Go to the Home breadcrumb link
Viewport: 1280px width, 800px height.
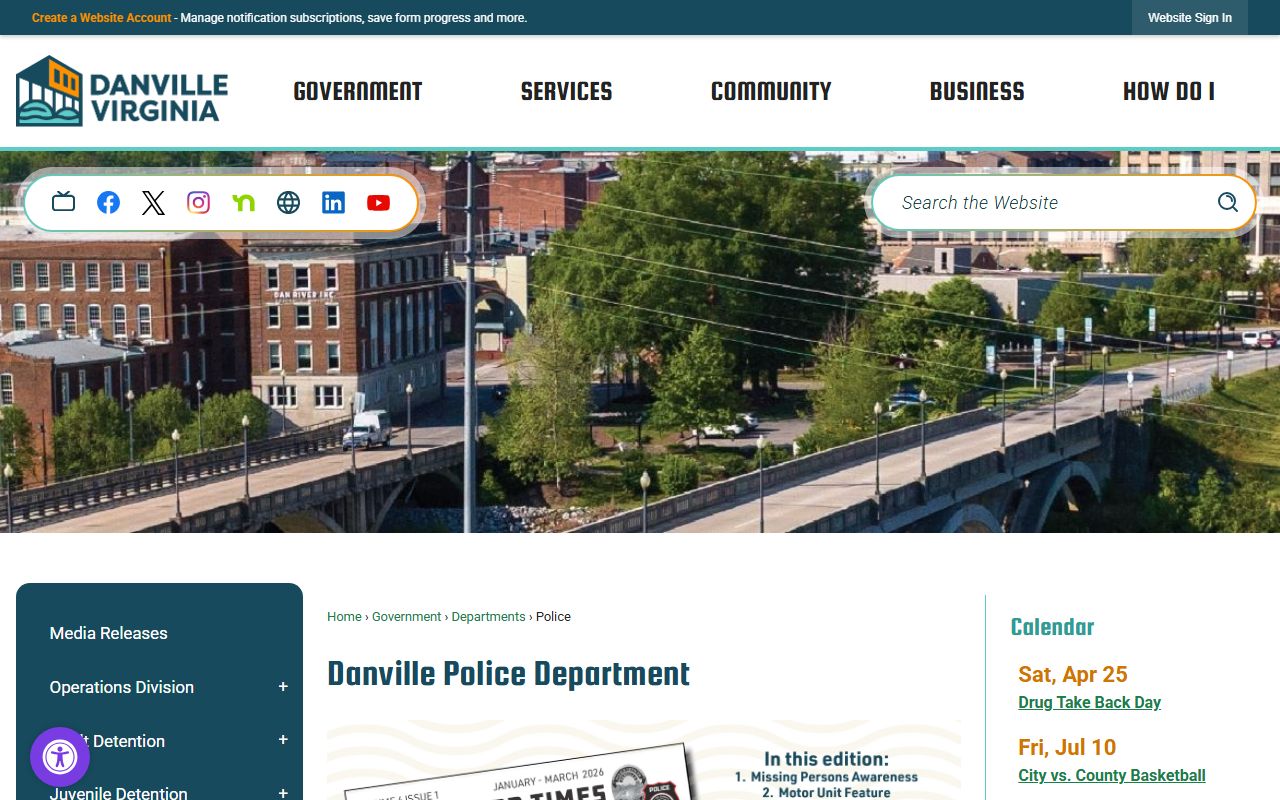click(x=344, y=617)
